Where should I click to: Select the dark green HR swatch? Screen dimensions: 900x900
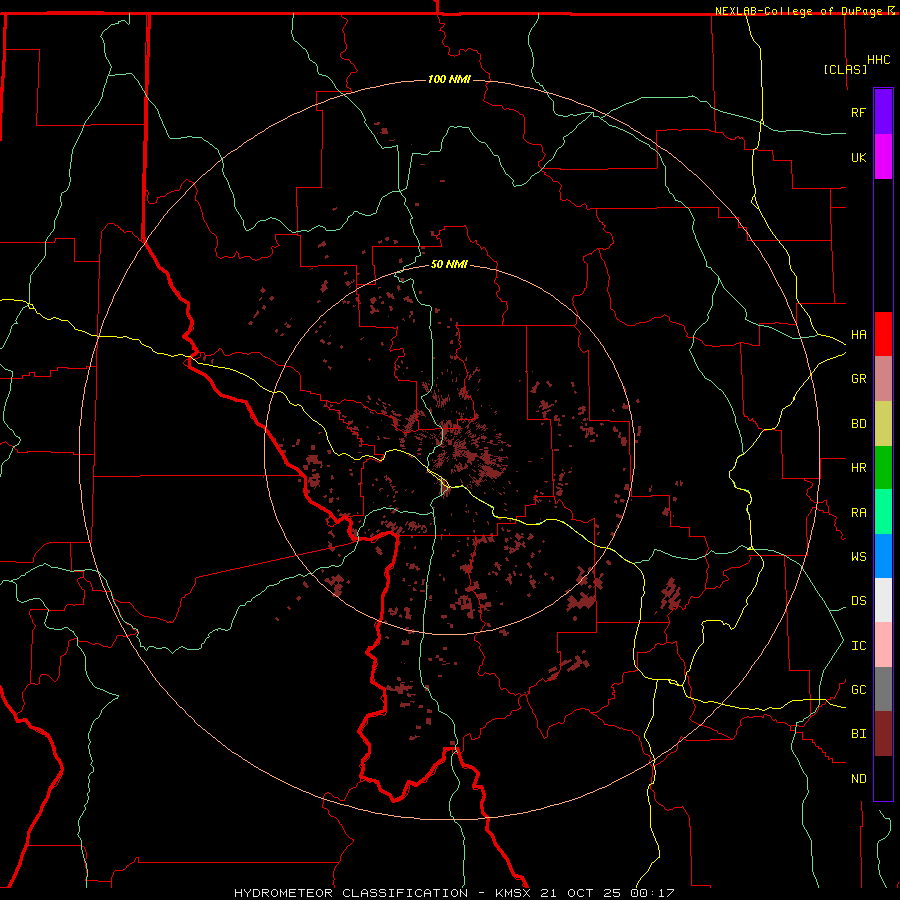click(x=883, y=468)
